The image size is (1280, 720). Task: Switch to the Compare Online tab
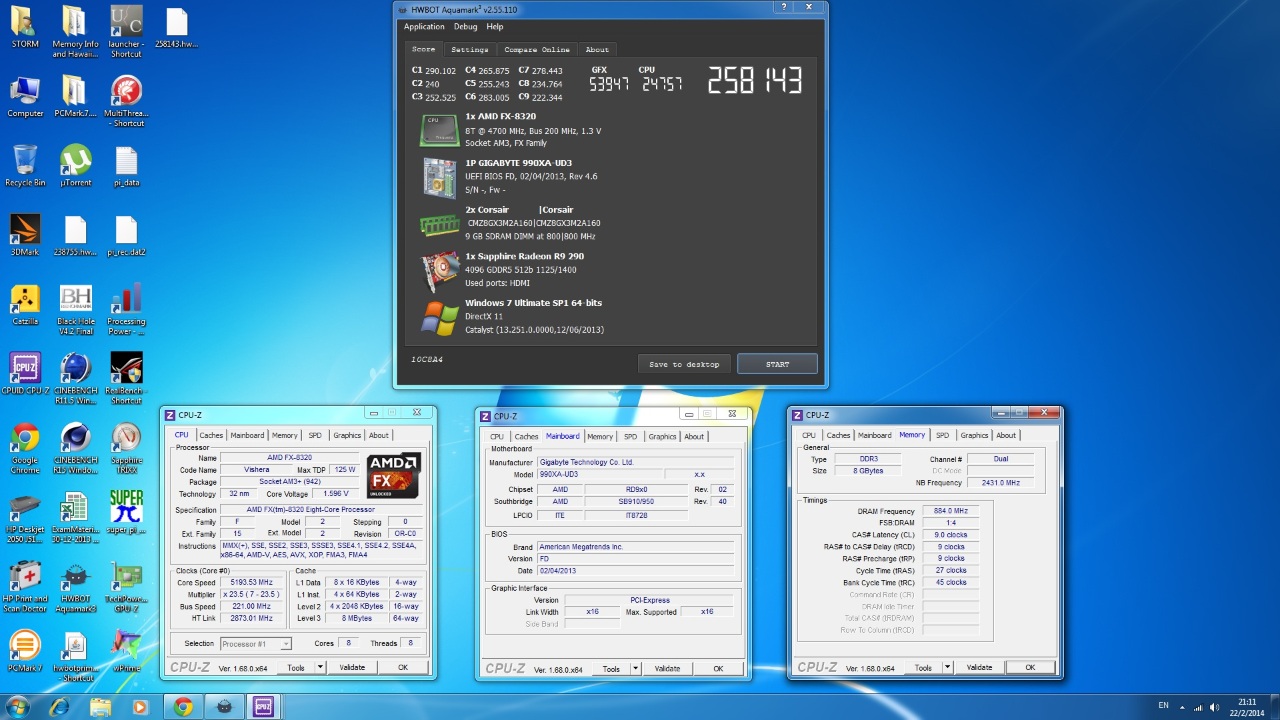pyautogui.click(x=537, y=49)
